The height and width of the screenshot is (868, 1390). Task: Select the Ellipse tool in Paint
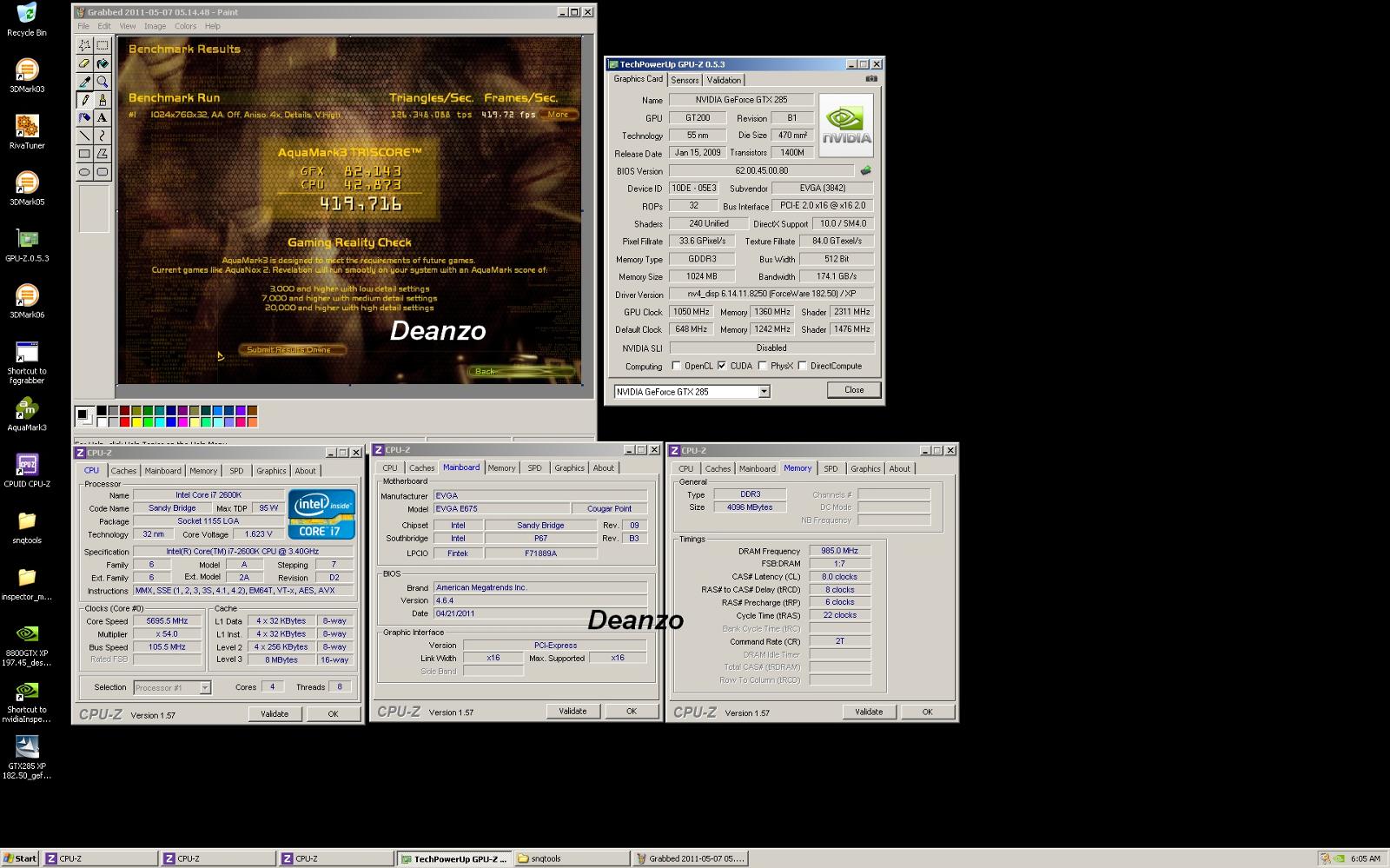click(x=84, y=172)
